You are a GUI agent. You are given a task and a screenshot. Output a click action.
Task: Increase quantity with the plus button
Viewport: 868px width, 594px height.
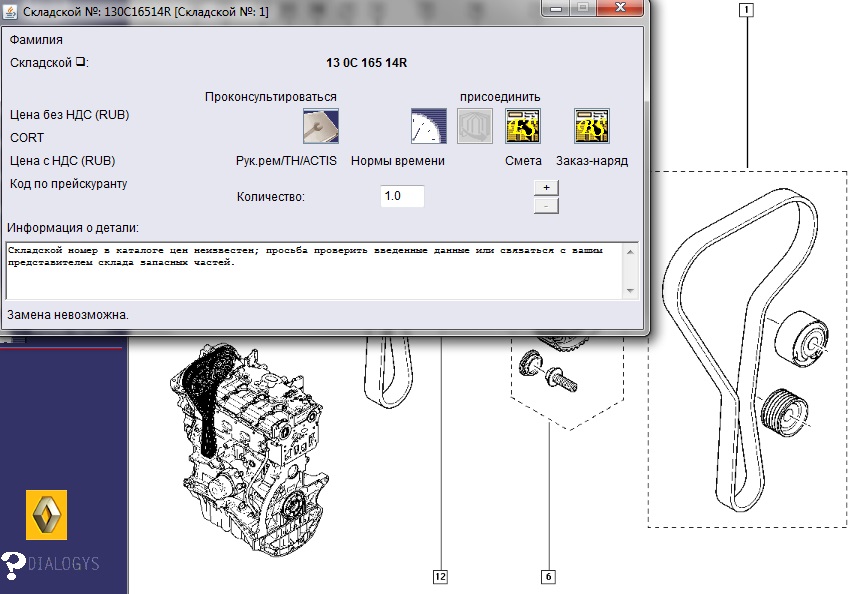click(545, 187)
